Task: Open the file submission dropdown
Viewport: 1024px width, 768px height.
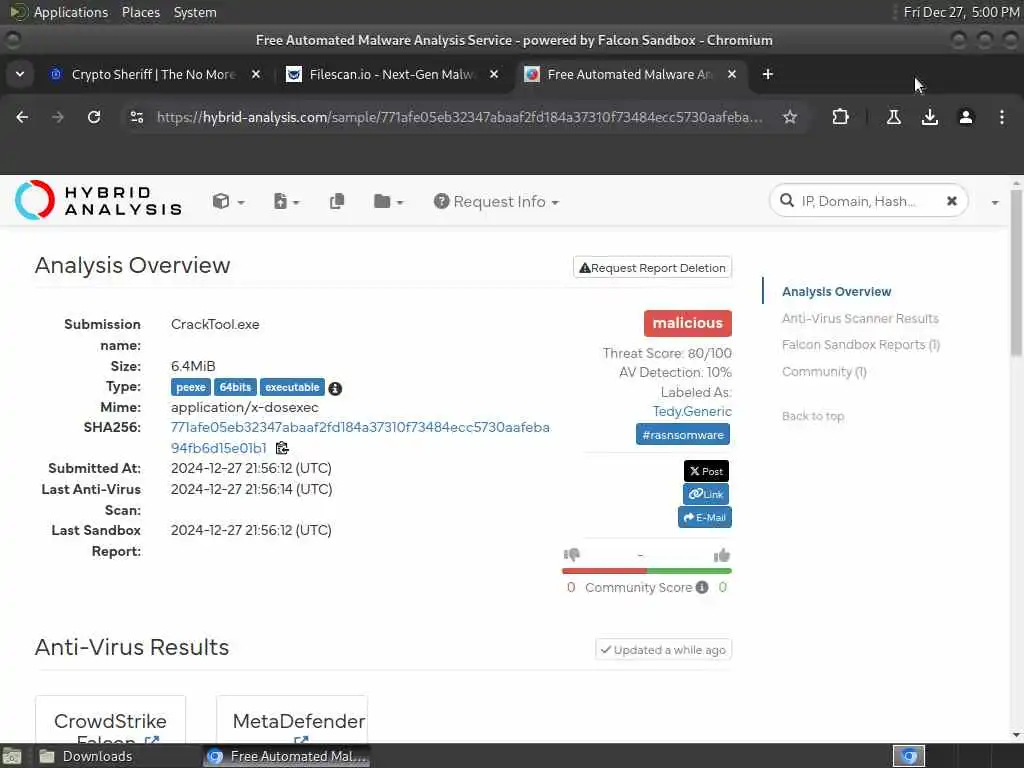Action: pos(286,201)
